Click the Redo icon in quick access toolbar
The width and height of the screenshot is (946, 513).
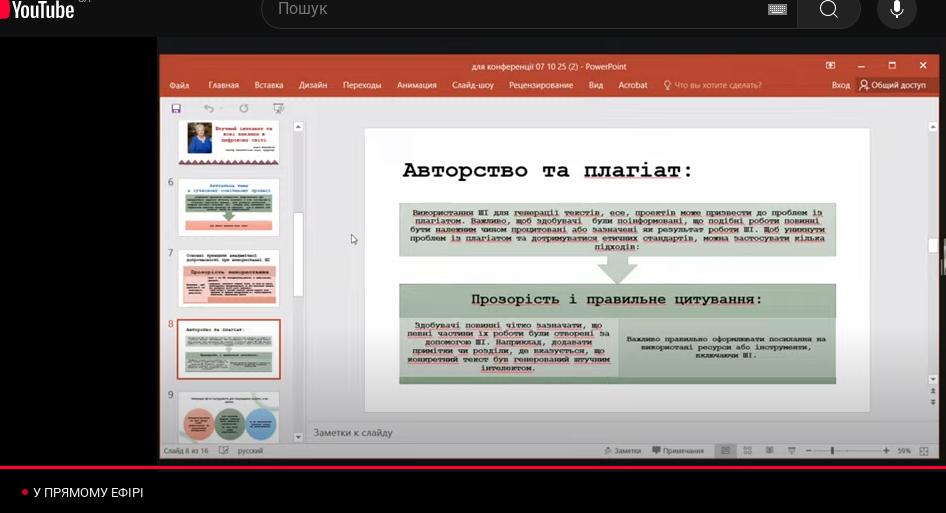coord(243,108)
